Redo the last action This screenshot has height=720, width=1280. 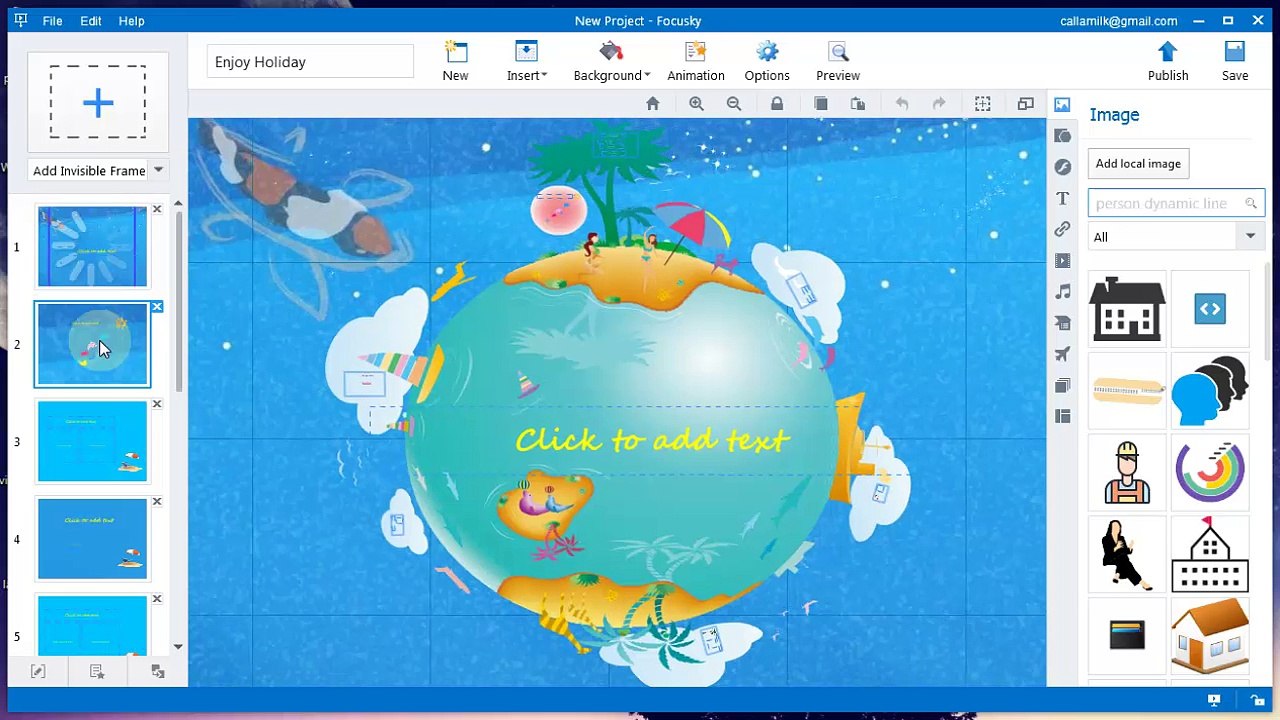pos(939,104)
